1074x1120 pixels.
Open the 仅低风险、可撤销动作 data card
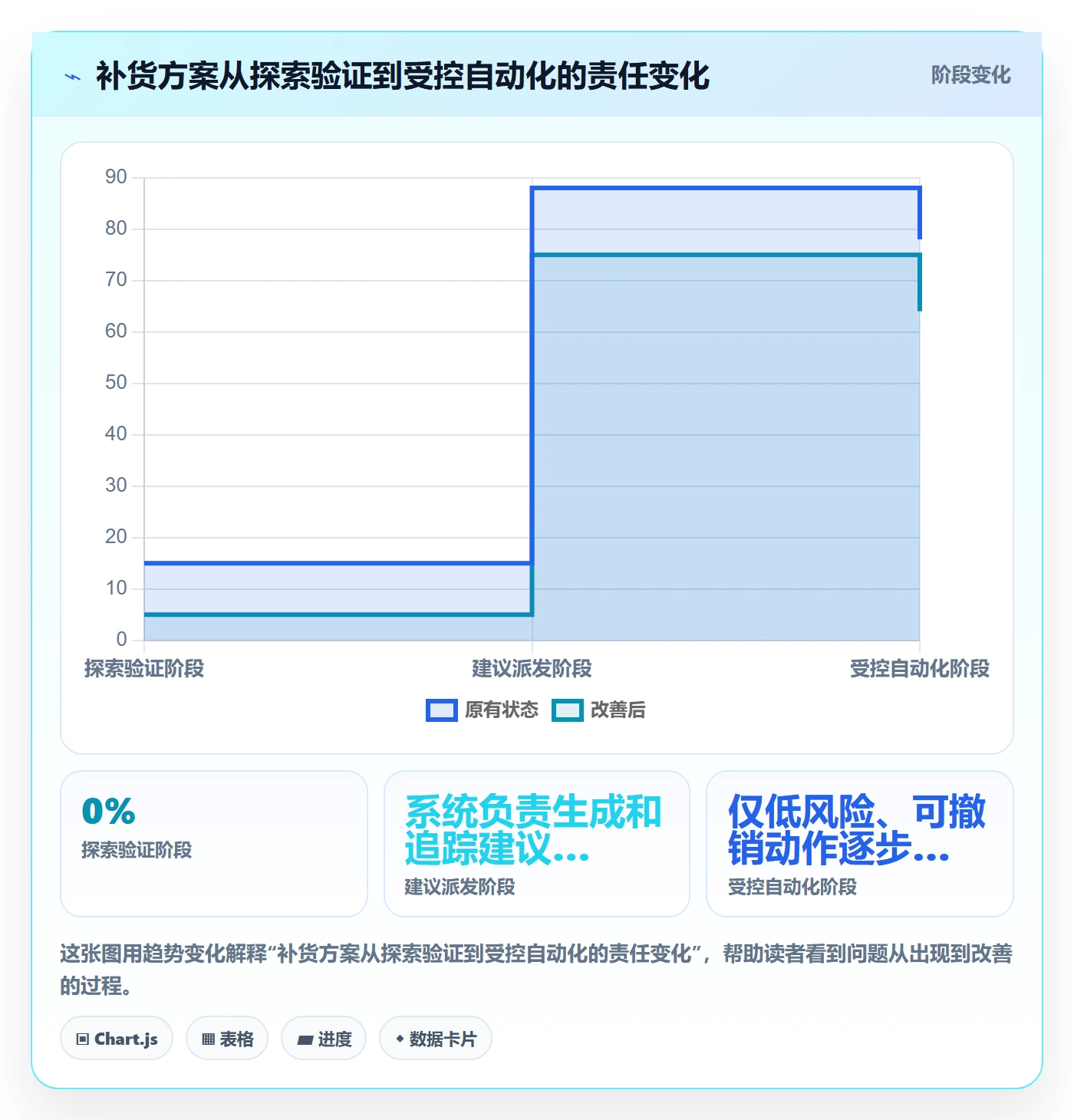860,844
